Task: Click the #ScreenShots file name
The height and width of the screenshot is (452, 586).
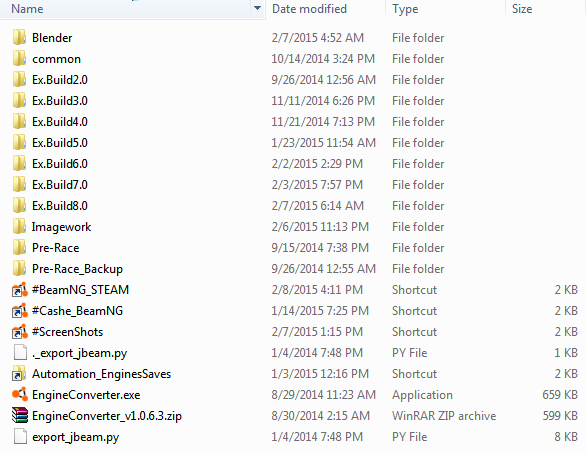Action: point(67,332)
